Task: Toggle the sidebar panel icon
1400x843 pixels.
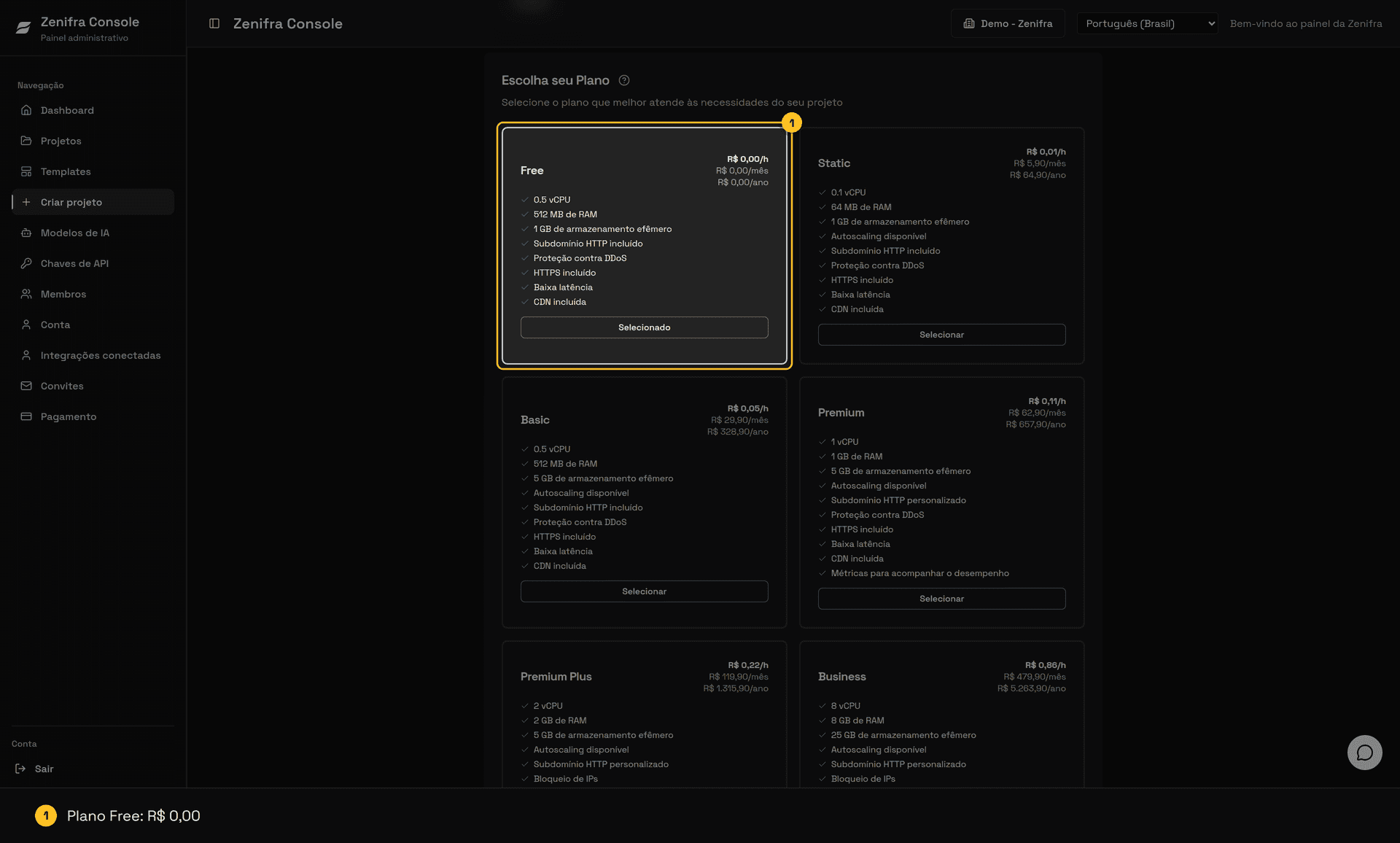Action: point(214,23)
